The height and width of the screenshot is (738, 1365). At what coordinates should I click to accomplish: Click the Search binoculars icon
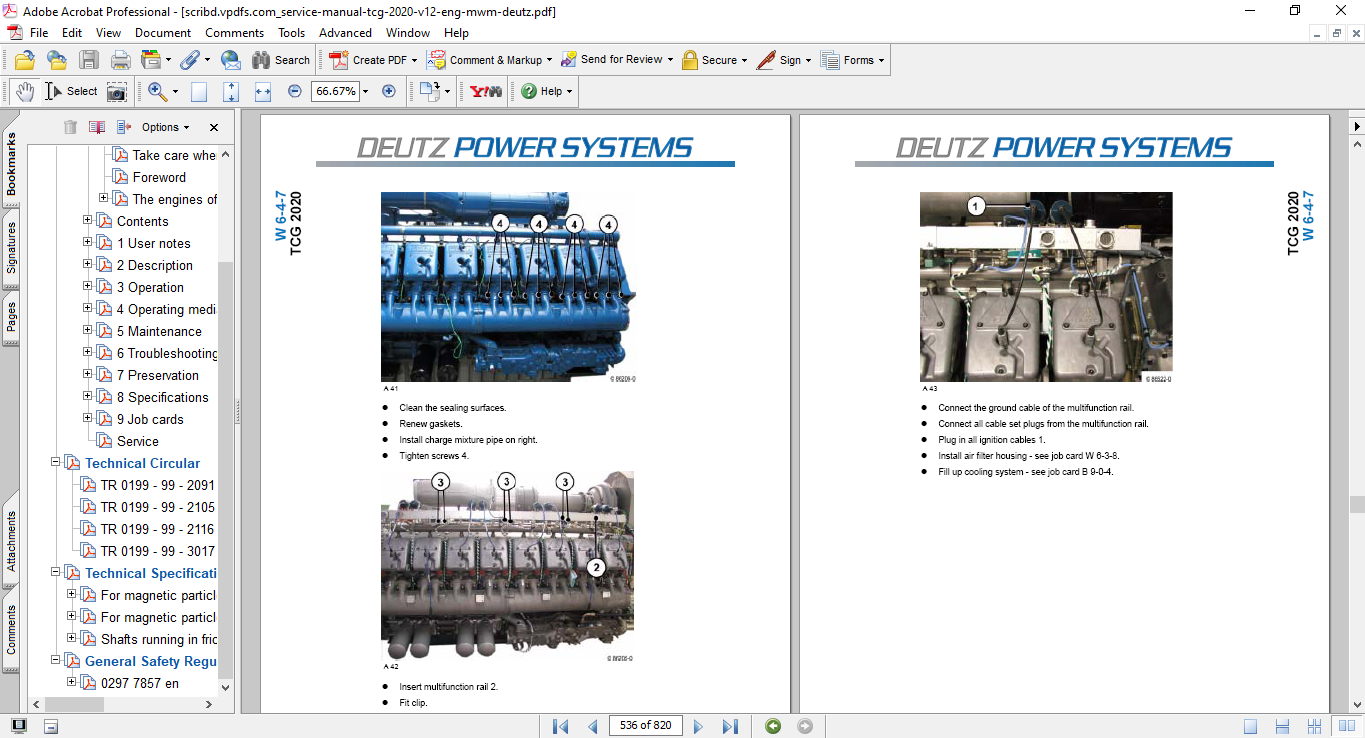[262, 59]
